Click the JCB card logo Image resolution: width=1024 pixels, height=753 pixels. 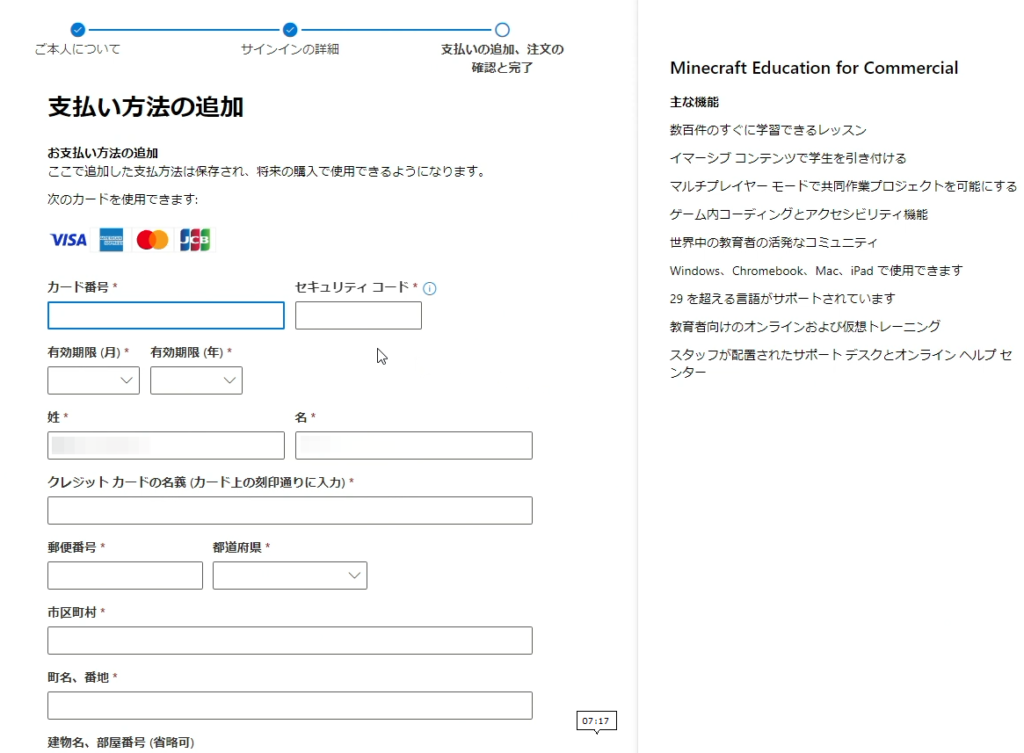click(195, 240)
